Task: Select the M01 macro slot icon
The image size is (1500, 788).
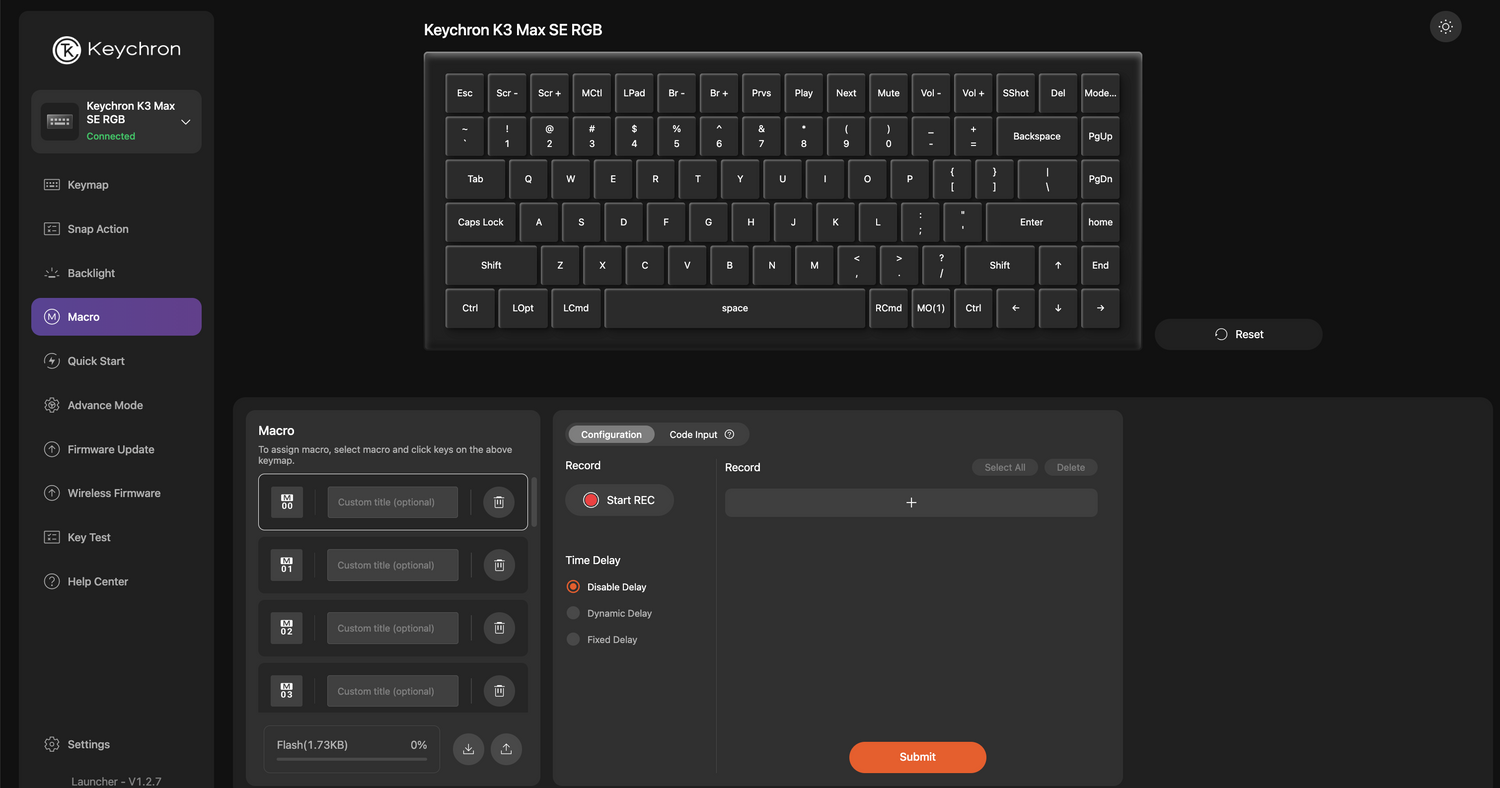Action: tap(287, 565)
